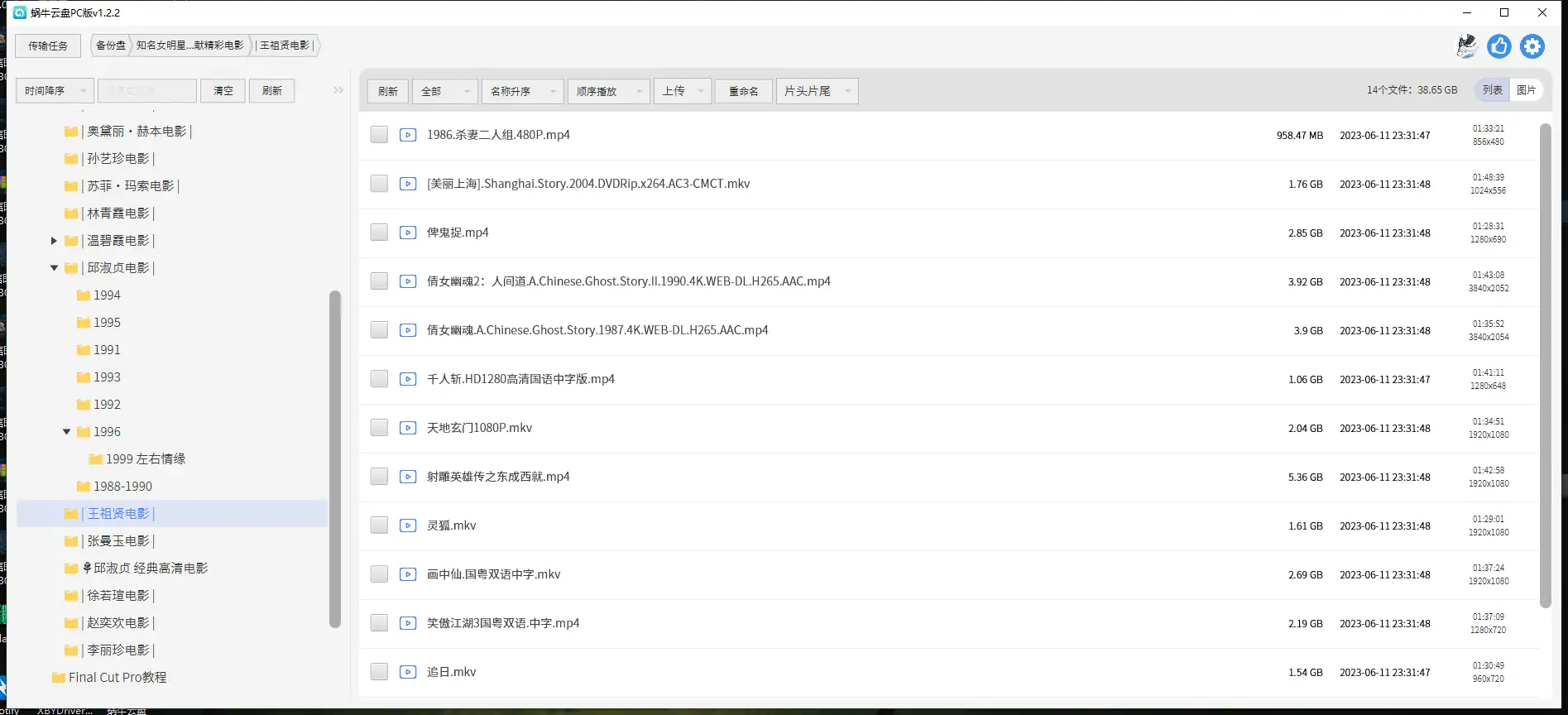Open the settings gear icon
Screen dimensions: 1568x715
click(x=1532, y=46)
